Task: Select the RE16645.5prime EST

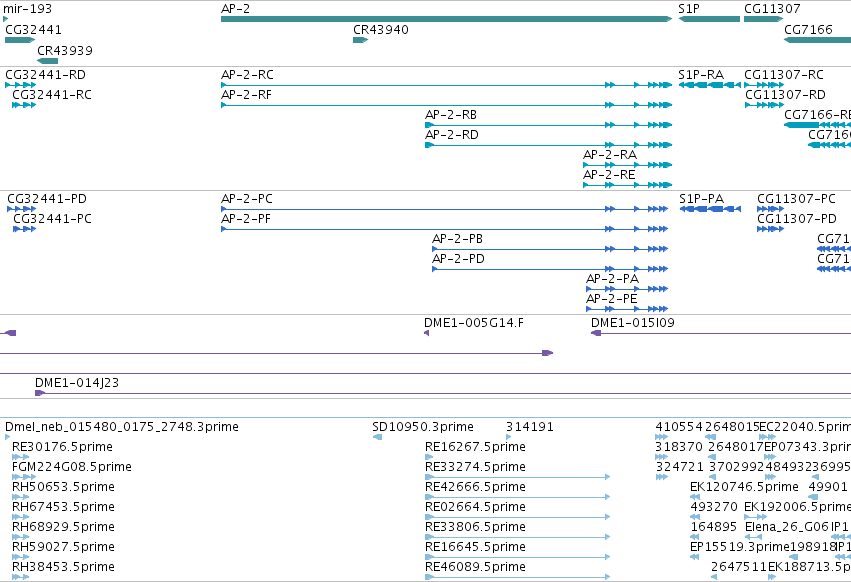Action: [x=518, y=557]
